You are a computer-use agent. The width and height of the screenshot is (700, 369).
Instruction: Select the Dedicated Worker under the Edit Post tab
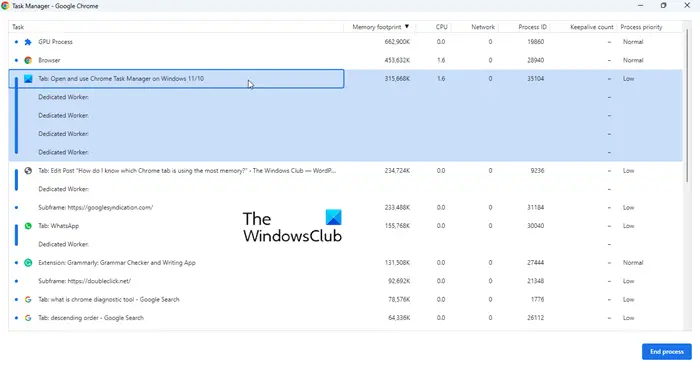tap(346, 189)
